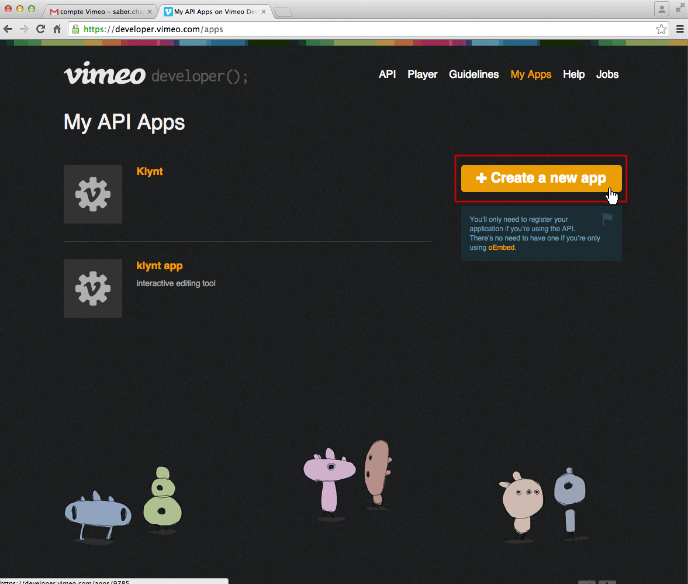This screenshot has width=688, height=584.
Task: Open the API navigation link
Action: coord(387,74)
